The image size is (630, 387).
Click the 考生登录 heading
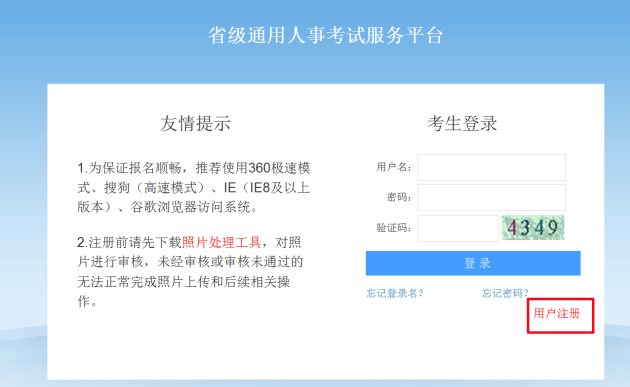click(x=462, y=123)
